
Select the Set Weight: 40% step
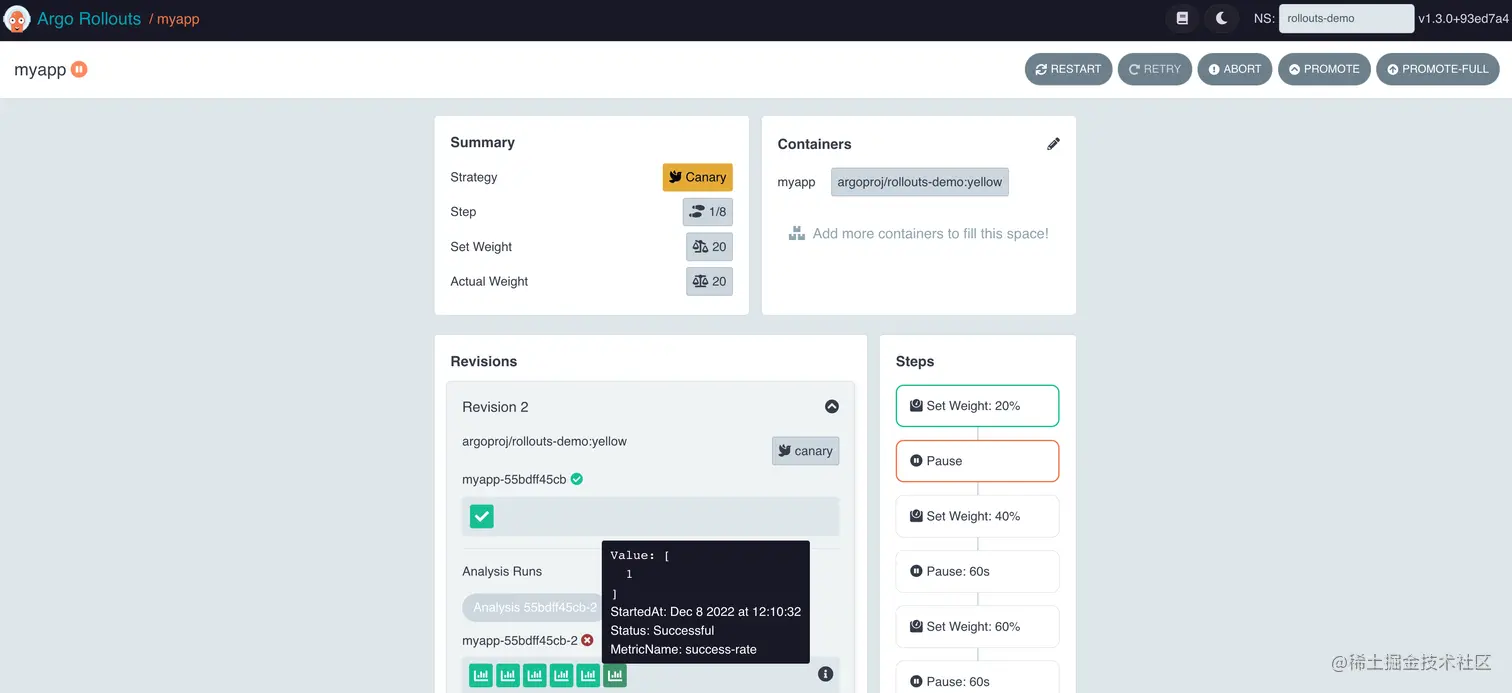tap(977, 516)
